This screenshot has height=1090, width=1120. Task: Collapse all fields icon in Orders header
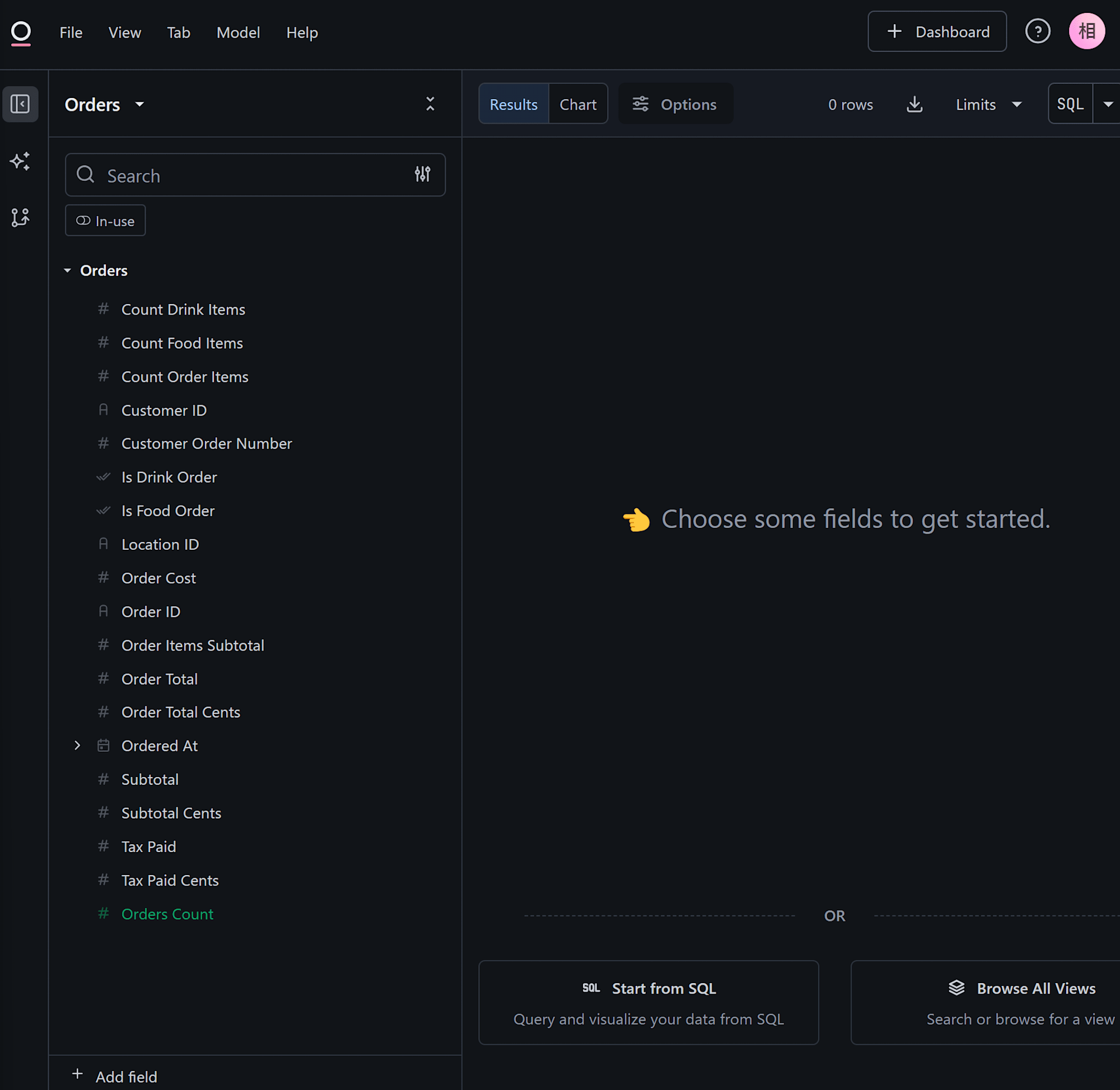click(x=430, y=104)
